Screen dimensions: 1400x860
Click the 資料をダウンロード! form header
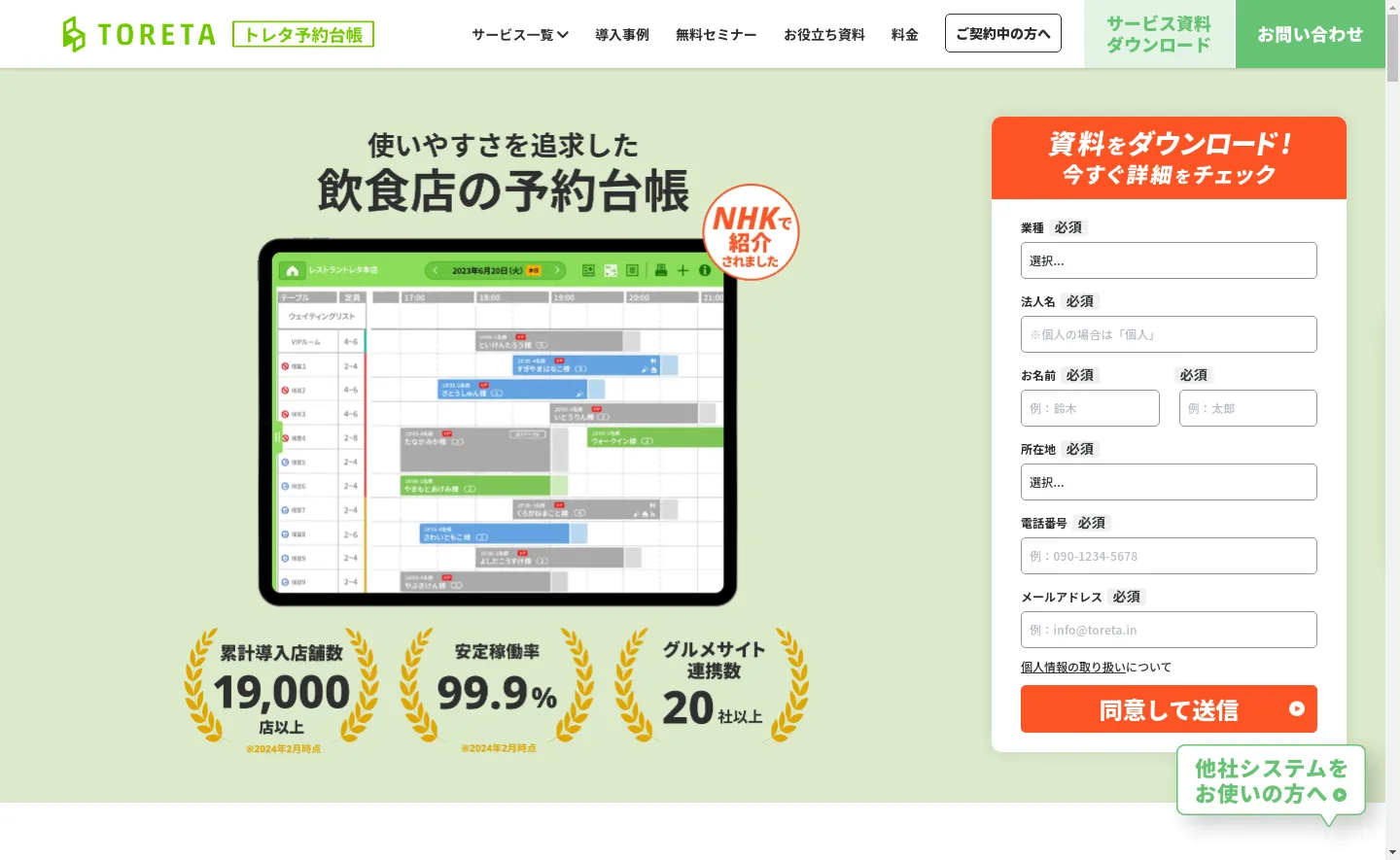(x=1169, y=158)
